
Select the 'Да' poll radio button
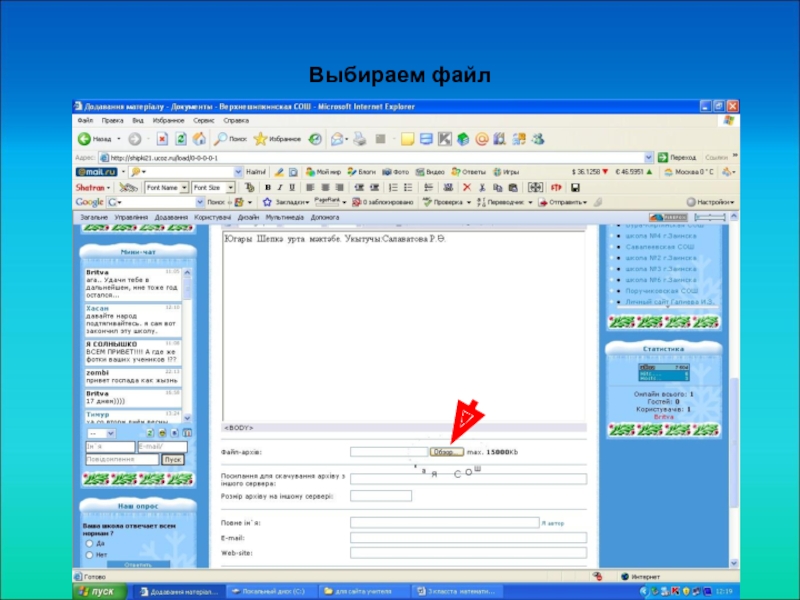point(89,544)
